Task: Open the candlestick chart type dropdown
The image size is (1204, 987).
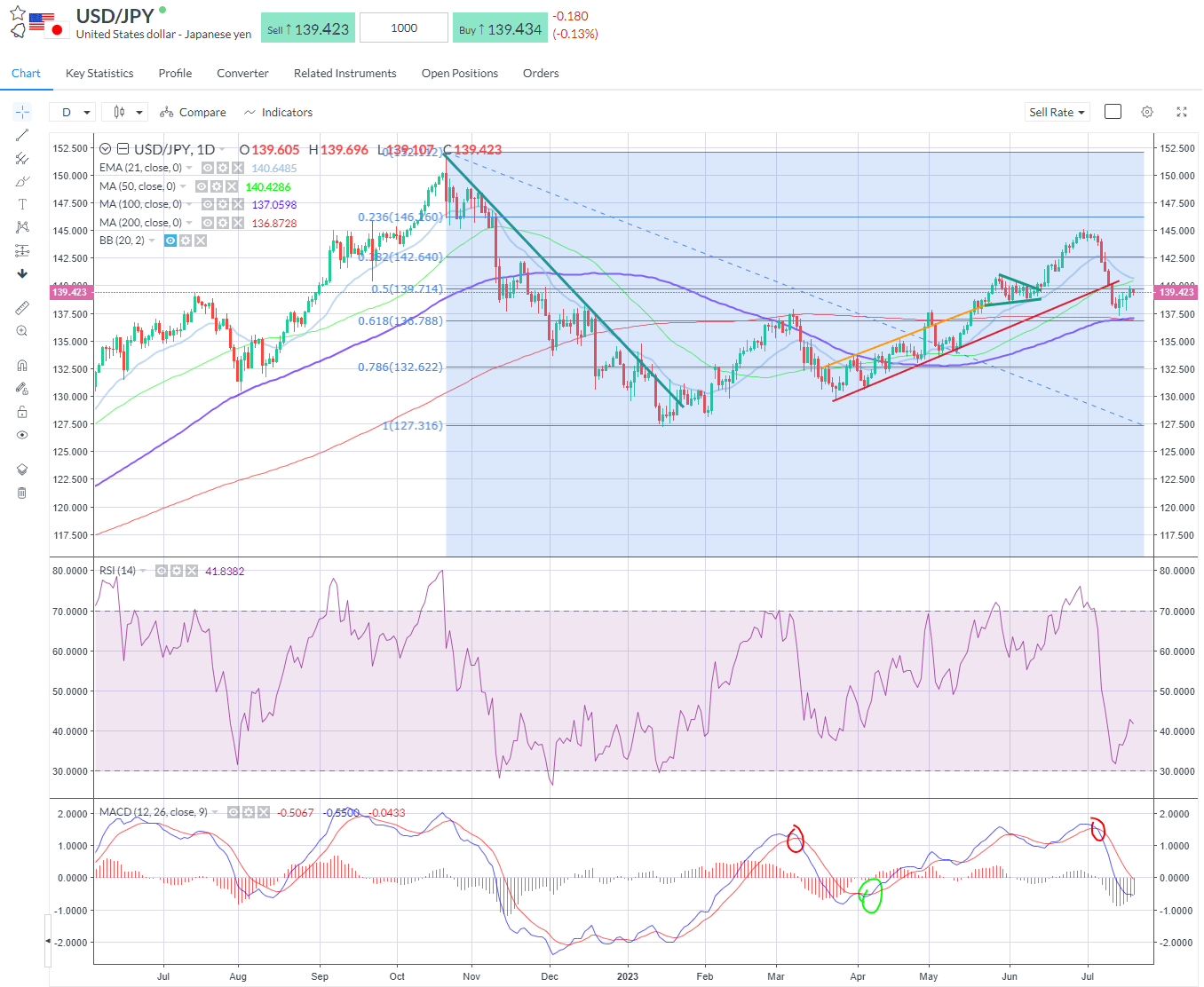Action: pyautogui.click(x=125, y=113)
